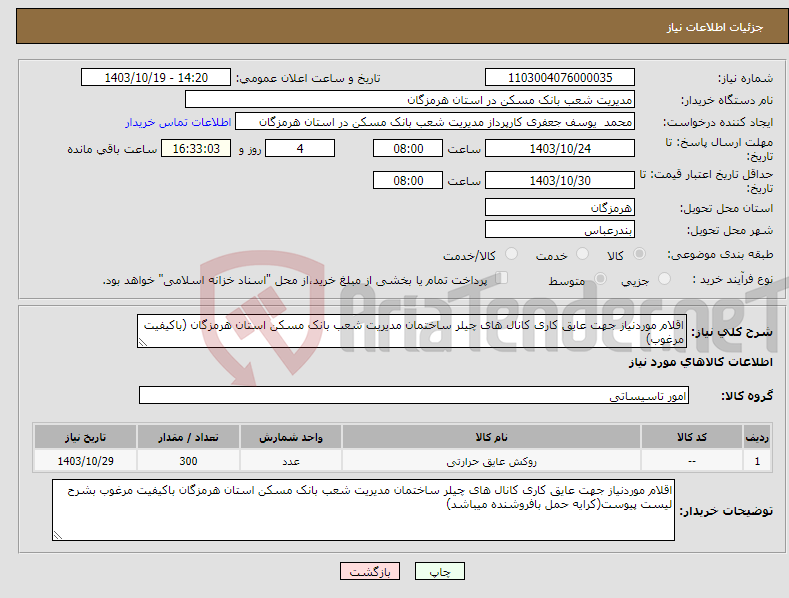The width and height of the screenshot is (789, 598).
Task: Click the remaining days field showing 4
Action: 300,148
